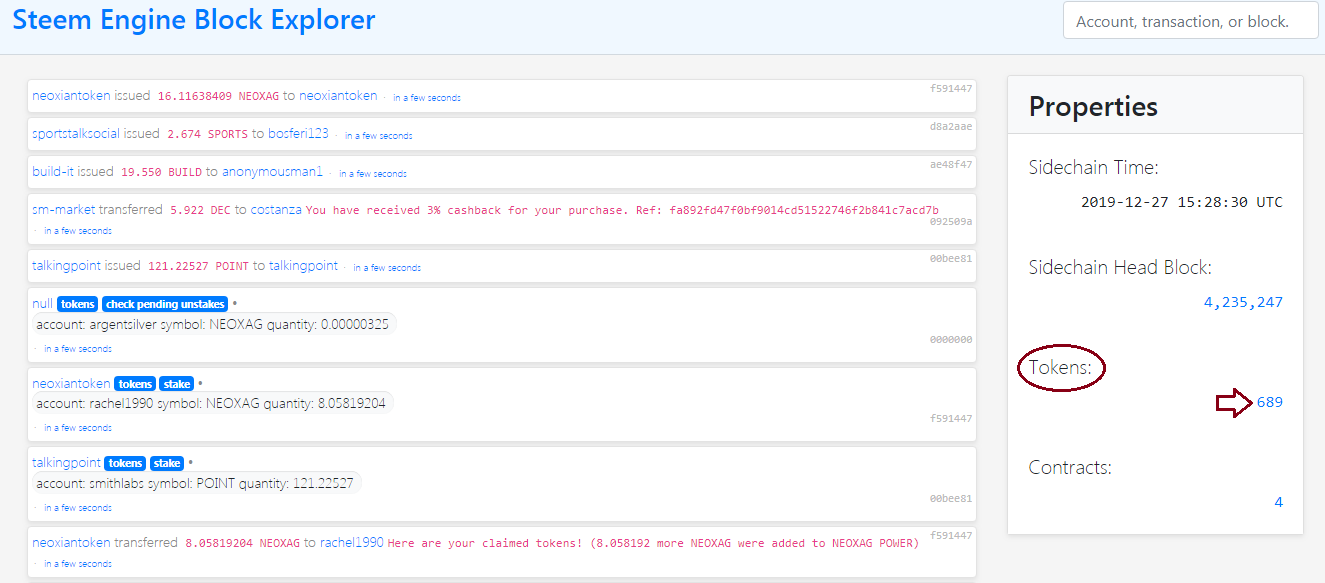Image resolution: width=1325 pixels, height=583 pixels.
Task: Open rachel1990 account link in the transferred row
Action: (x=351, y=543)
